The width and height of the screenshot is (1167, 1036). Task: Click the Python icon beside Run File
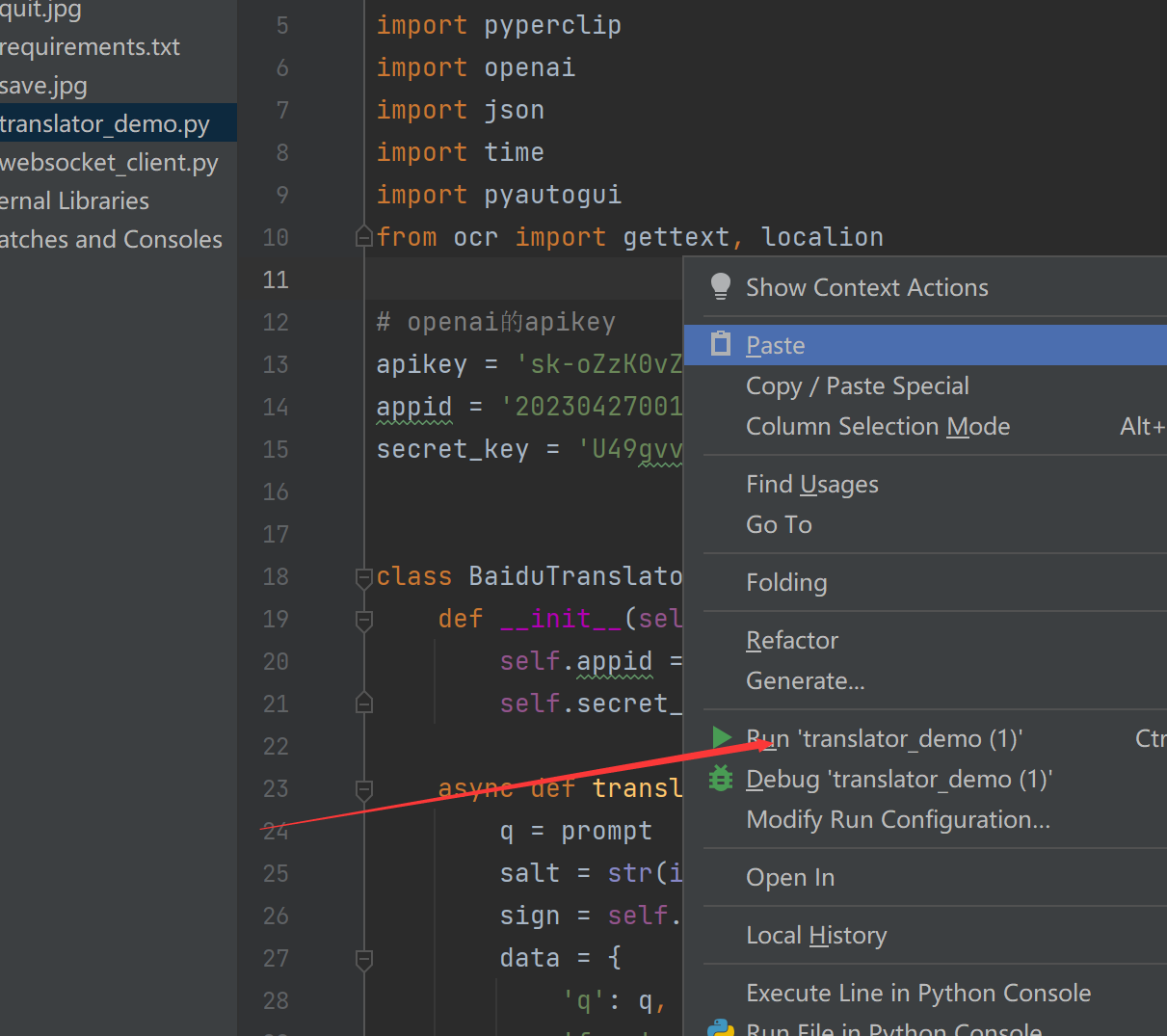[x=721, y=1027]
